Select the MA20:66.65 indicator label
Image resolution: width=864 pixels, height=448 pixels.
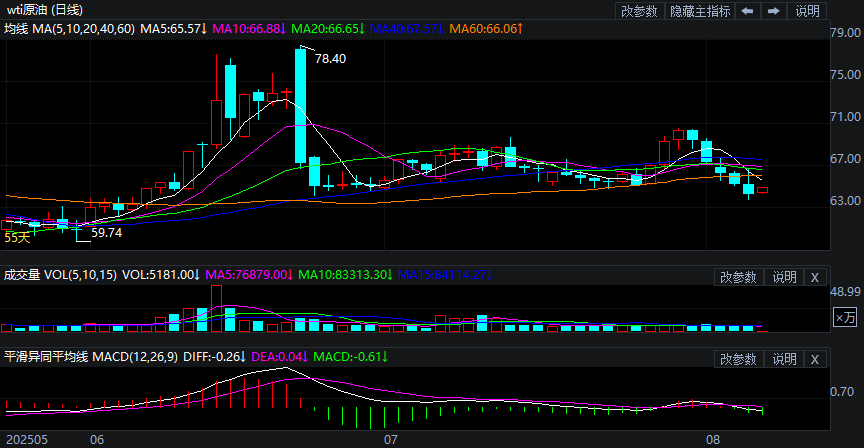click(x=327, y=29)
